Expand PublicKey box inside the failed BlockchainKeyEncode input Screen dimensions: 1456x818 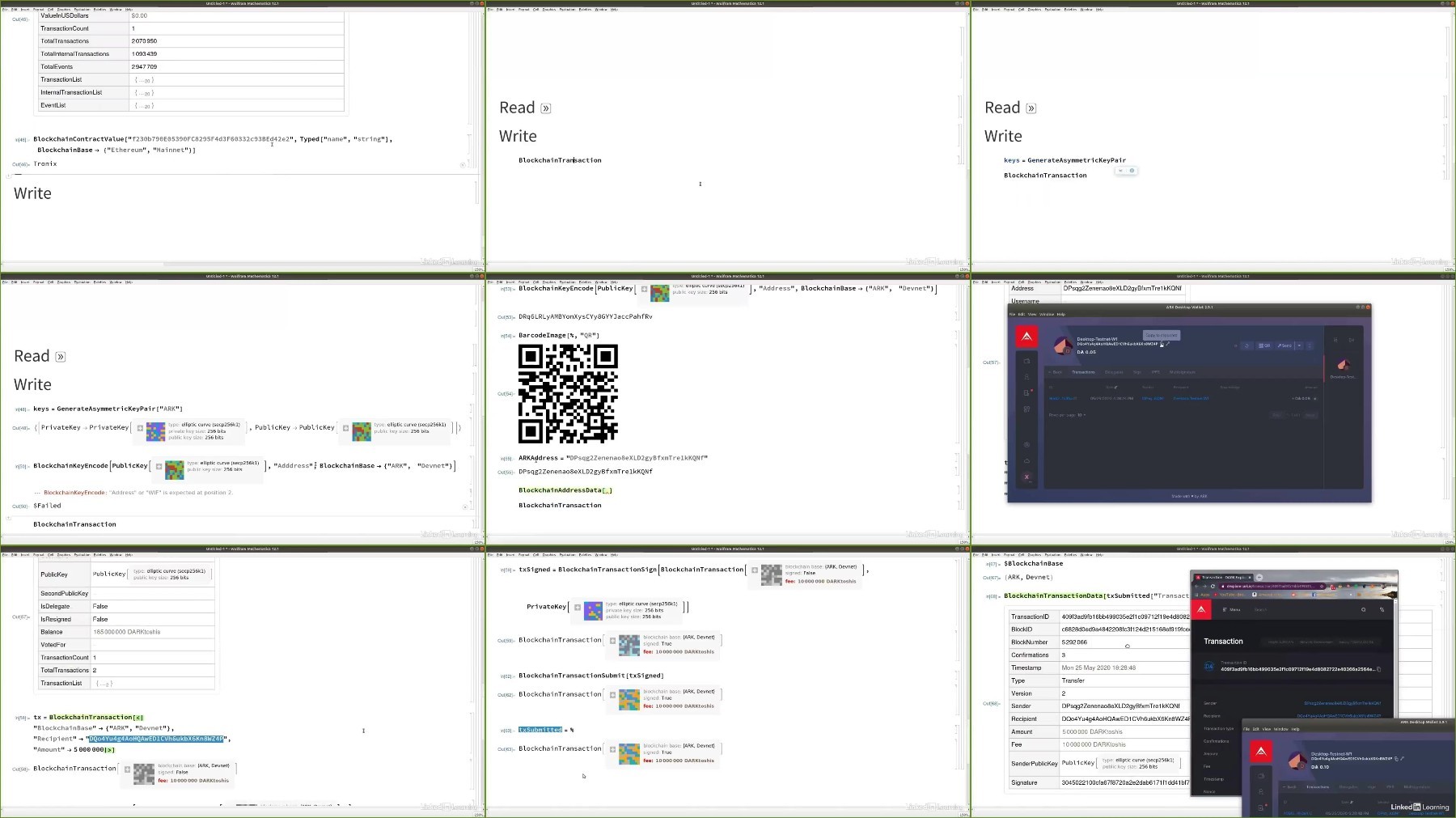coord(159,466)
